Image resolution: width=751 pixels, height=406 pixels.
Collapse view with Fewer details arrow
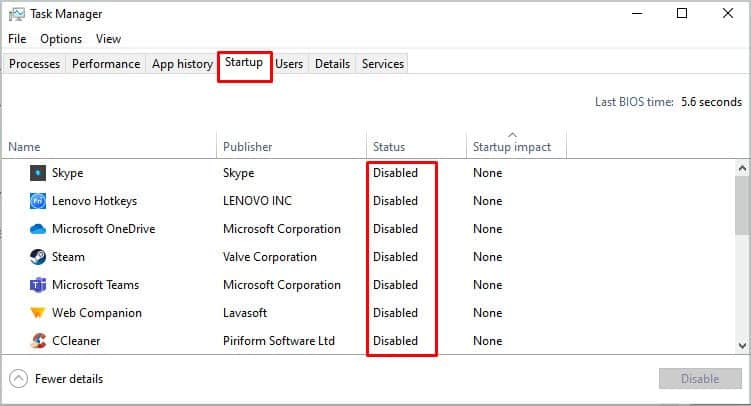tap(18, 379)
